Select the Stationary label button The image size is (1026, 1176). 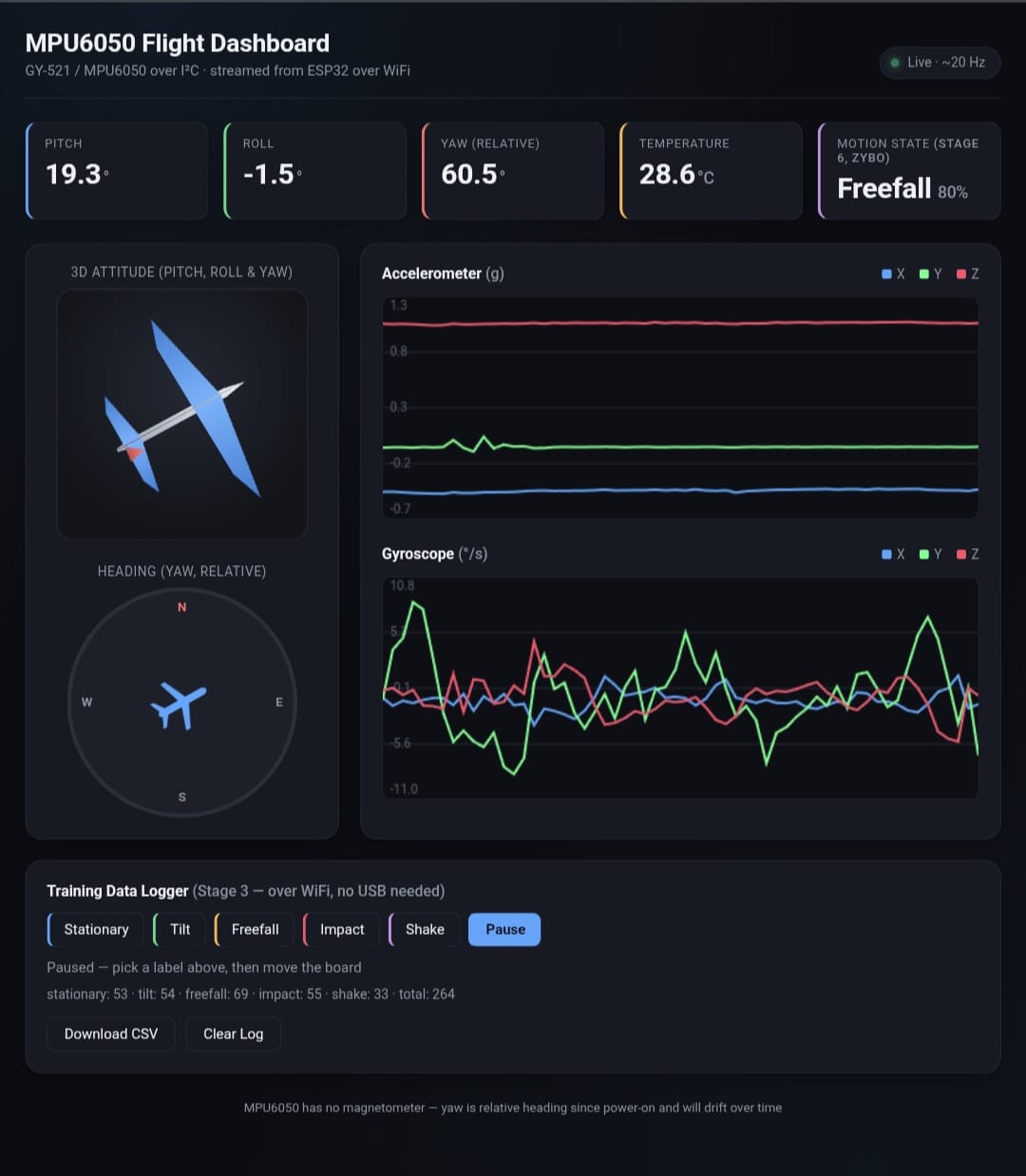click(x=95, y=929)
